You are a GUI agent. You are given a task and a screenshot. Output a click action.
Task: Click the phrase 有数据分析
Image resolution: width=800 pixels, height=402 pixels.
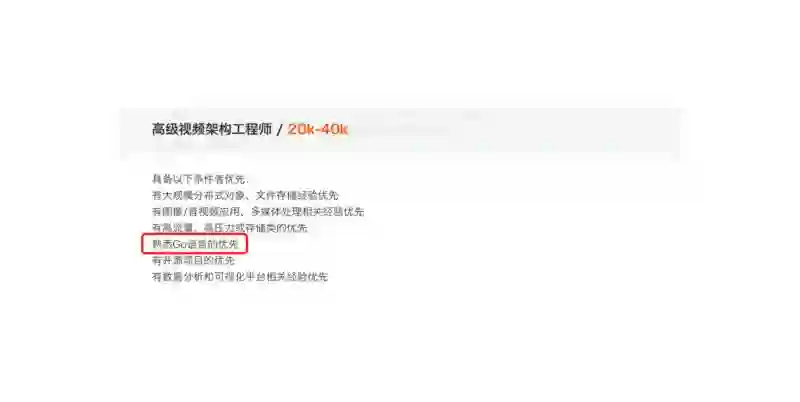tap(178, 277)
